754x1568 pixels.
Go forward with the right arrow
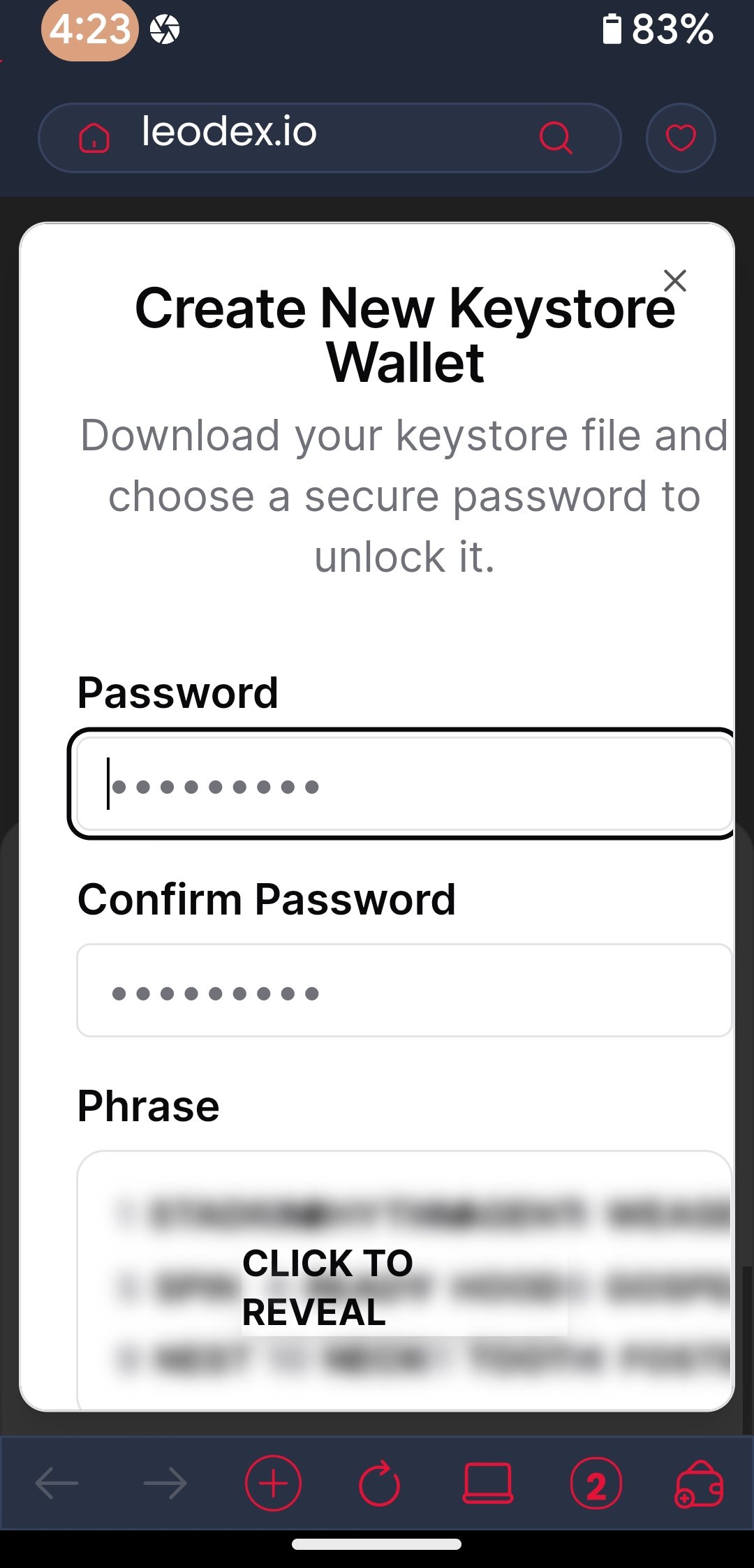[x=165, y=1484]
